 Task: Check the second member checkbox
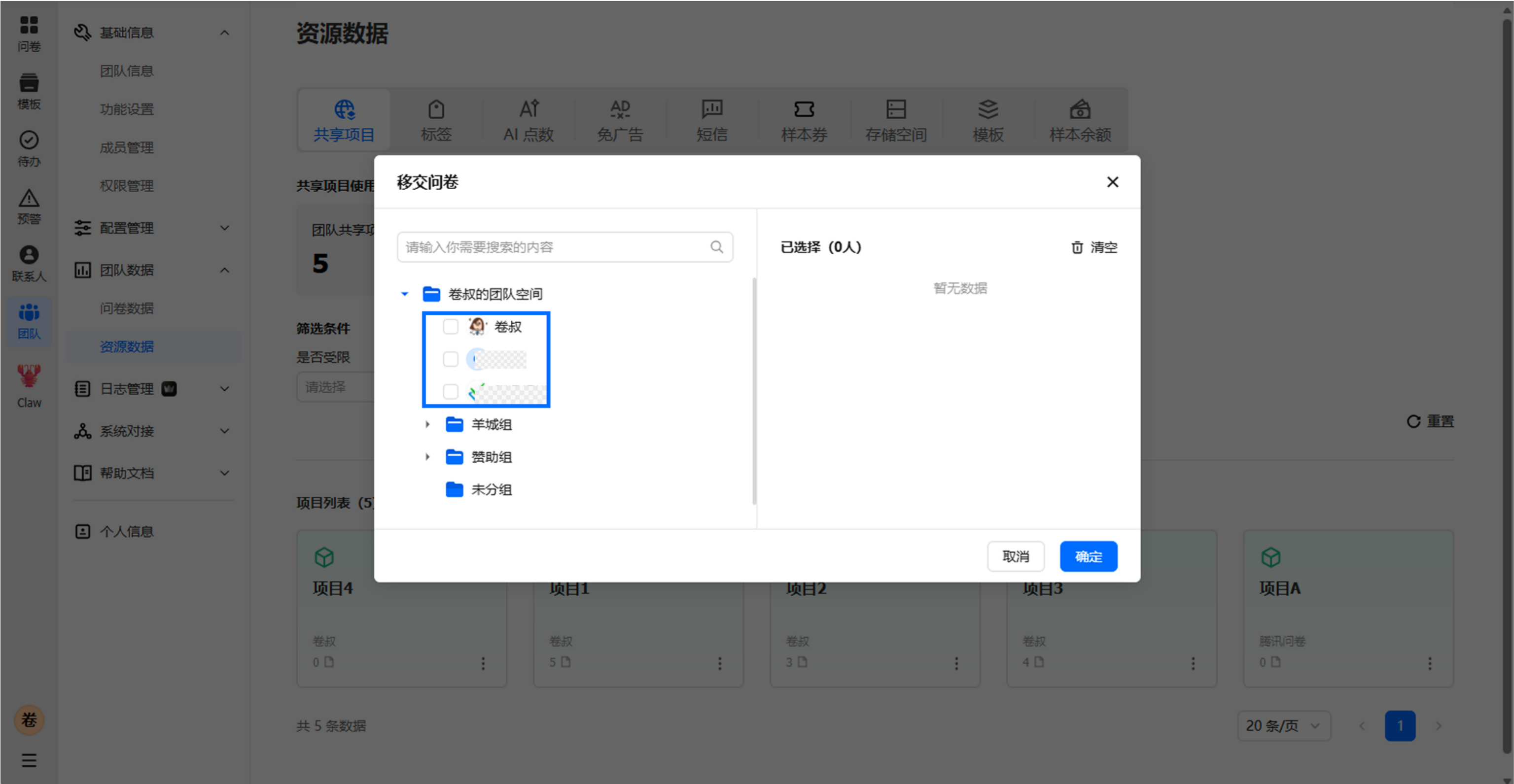[450, 359]
